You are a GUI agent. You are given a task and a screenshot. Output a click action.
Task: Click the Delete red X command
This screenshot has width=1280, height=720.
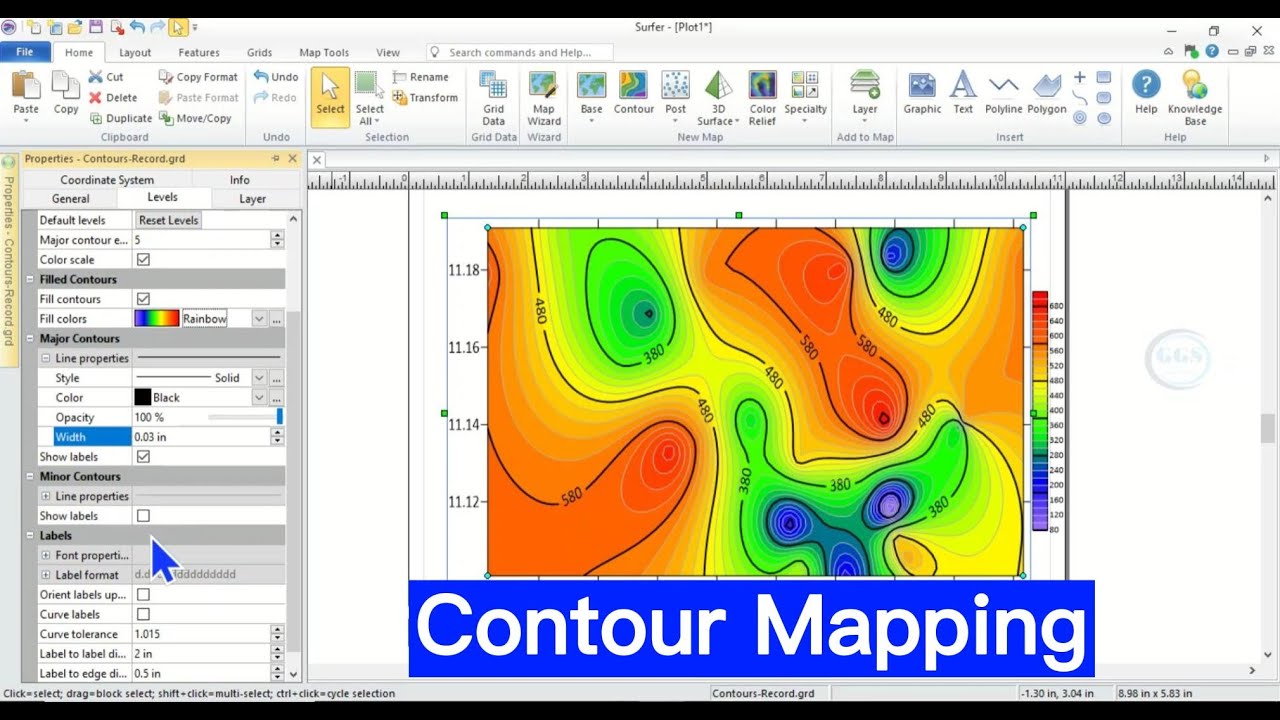[113, 98]
